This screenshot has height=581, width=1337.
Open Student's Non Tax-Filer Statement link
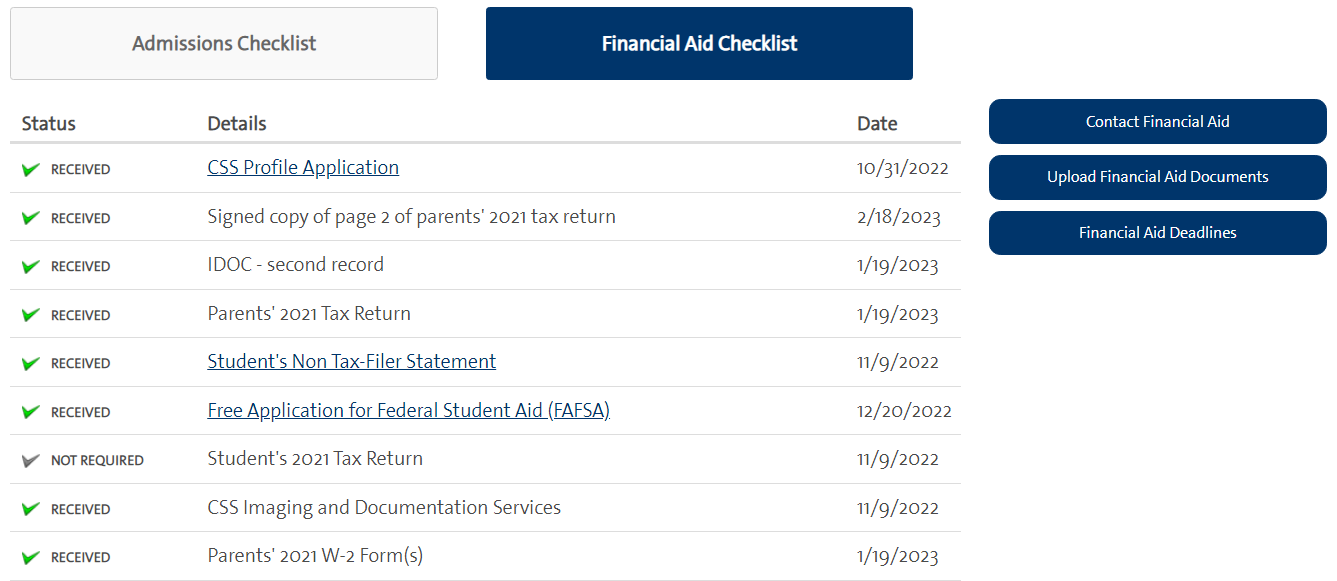[351, 362]
